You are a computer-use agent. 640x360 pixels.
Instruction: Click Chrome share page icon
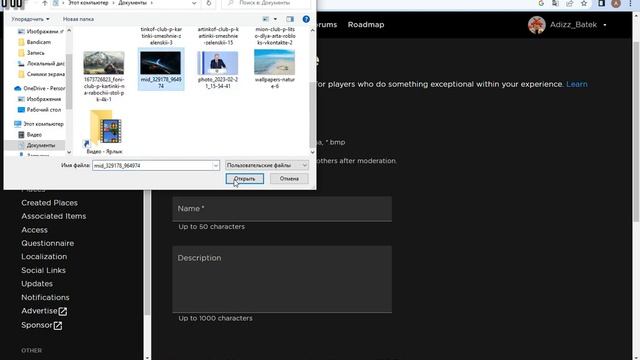point(570,3)
